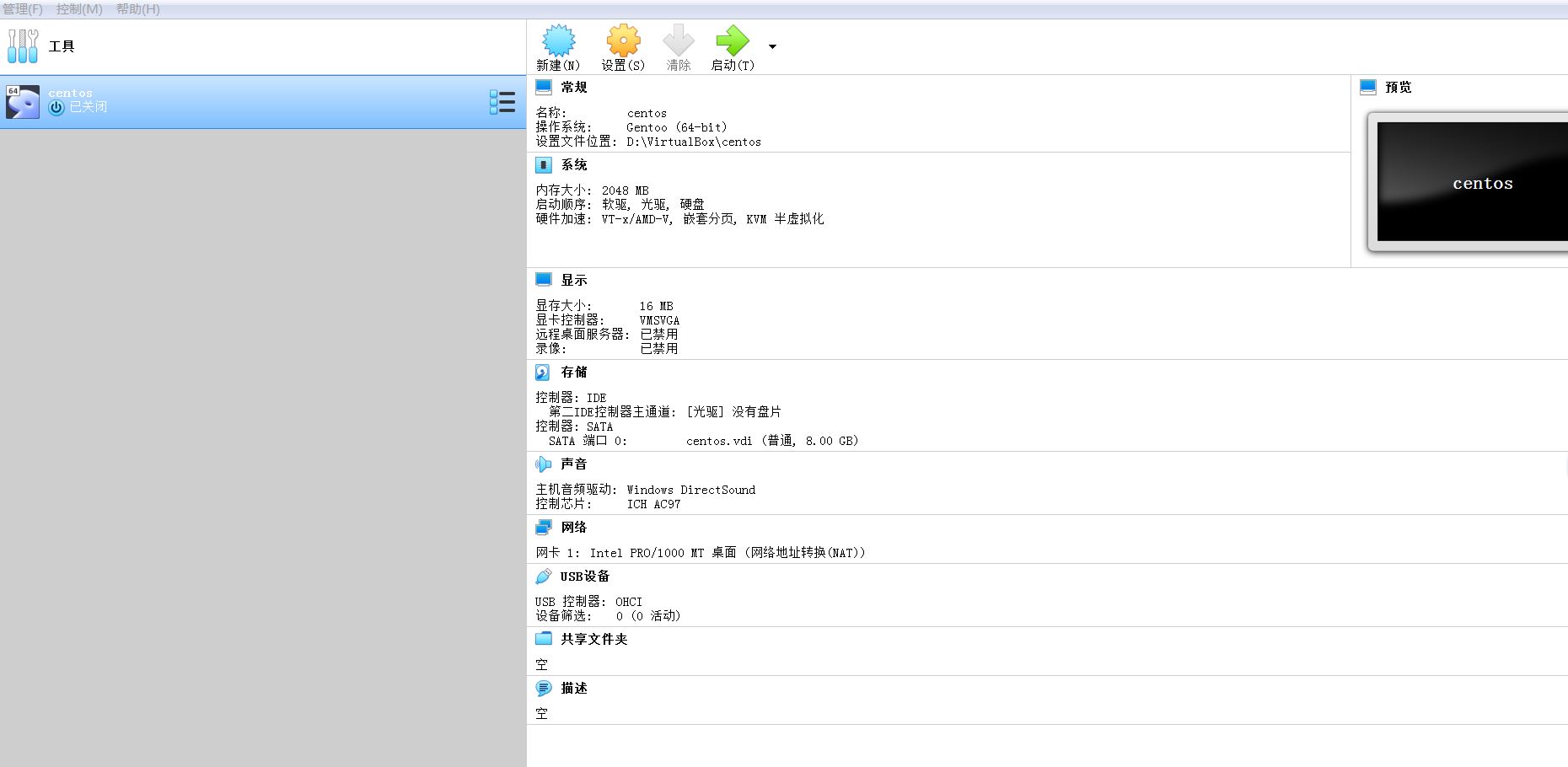Screen dimensions: 1568x767
Task: Click the 声音 audio speaker icon
Action: pos(544,464)
